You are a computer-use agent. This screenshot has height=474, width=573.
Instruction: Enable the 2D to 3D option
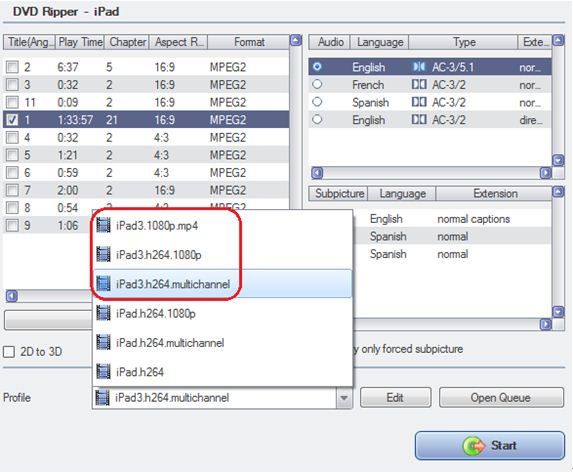tap(9, 352)
